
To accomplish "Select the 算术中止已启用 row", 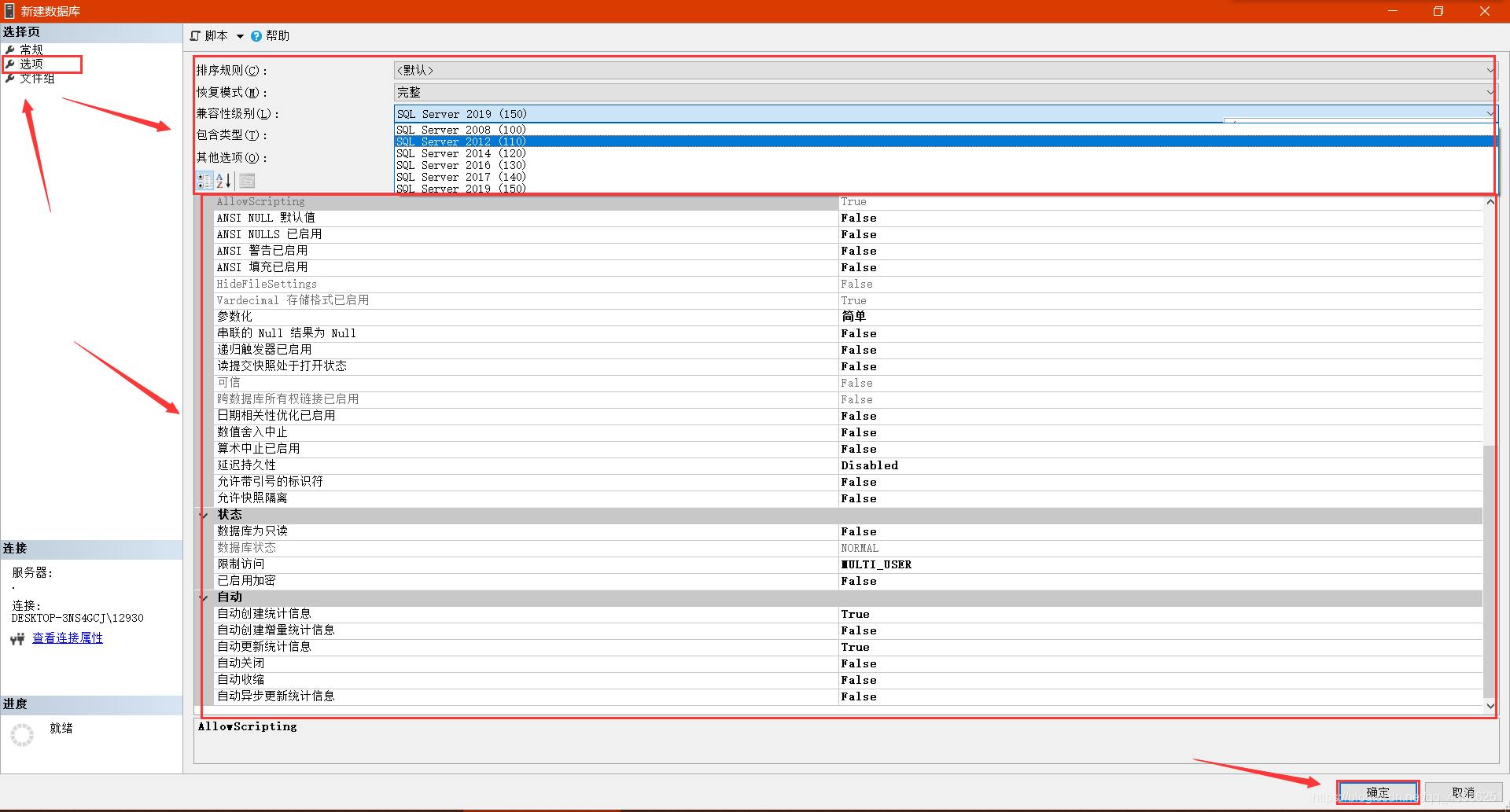I will pyautogui.click(x=848, y=450).
